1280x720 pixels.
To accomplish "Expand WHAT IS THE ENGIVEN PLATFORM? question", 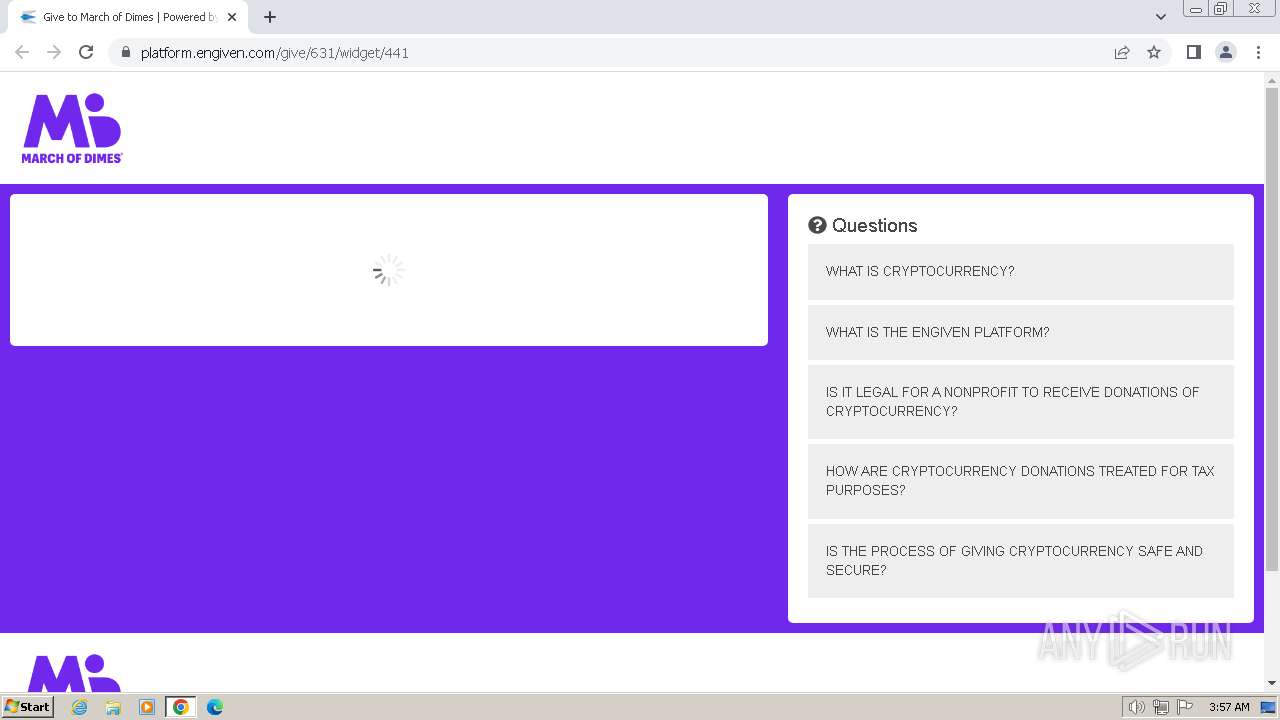I will pyautogui.click(x=1021, y=332).
